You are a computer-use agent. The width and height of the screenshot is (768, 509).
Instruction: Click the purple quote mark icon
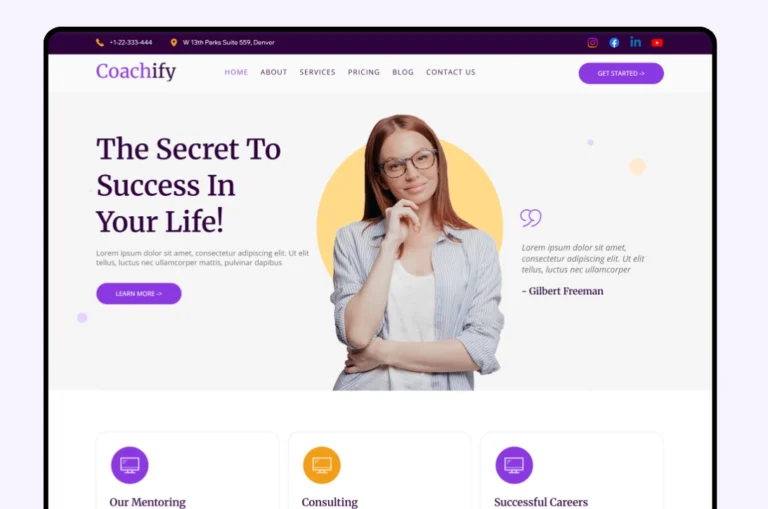[x=531, y=218]
